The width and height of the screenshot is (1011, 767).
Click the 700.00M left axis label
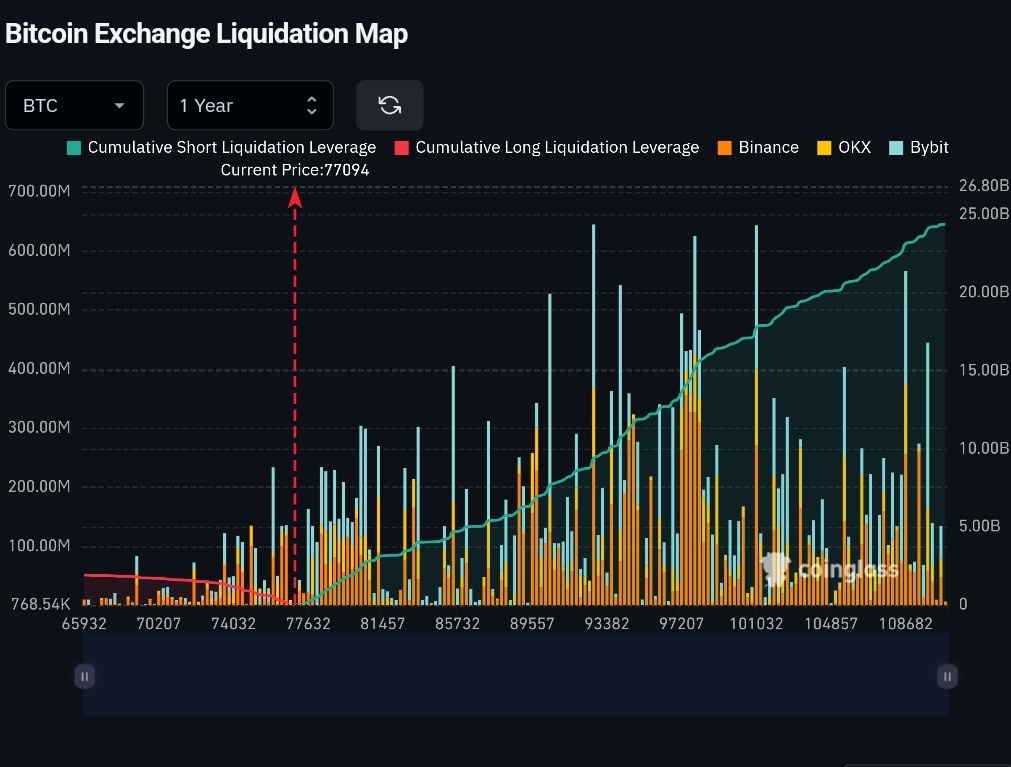[x=39, y=191]
